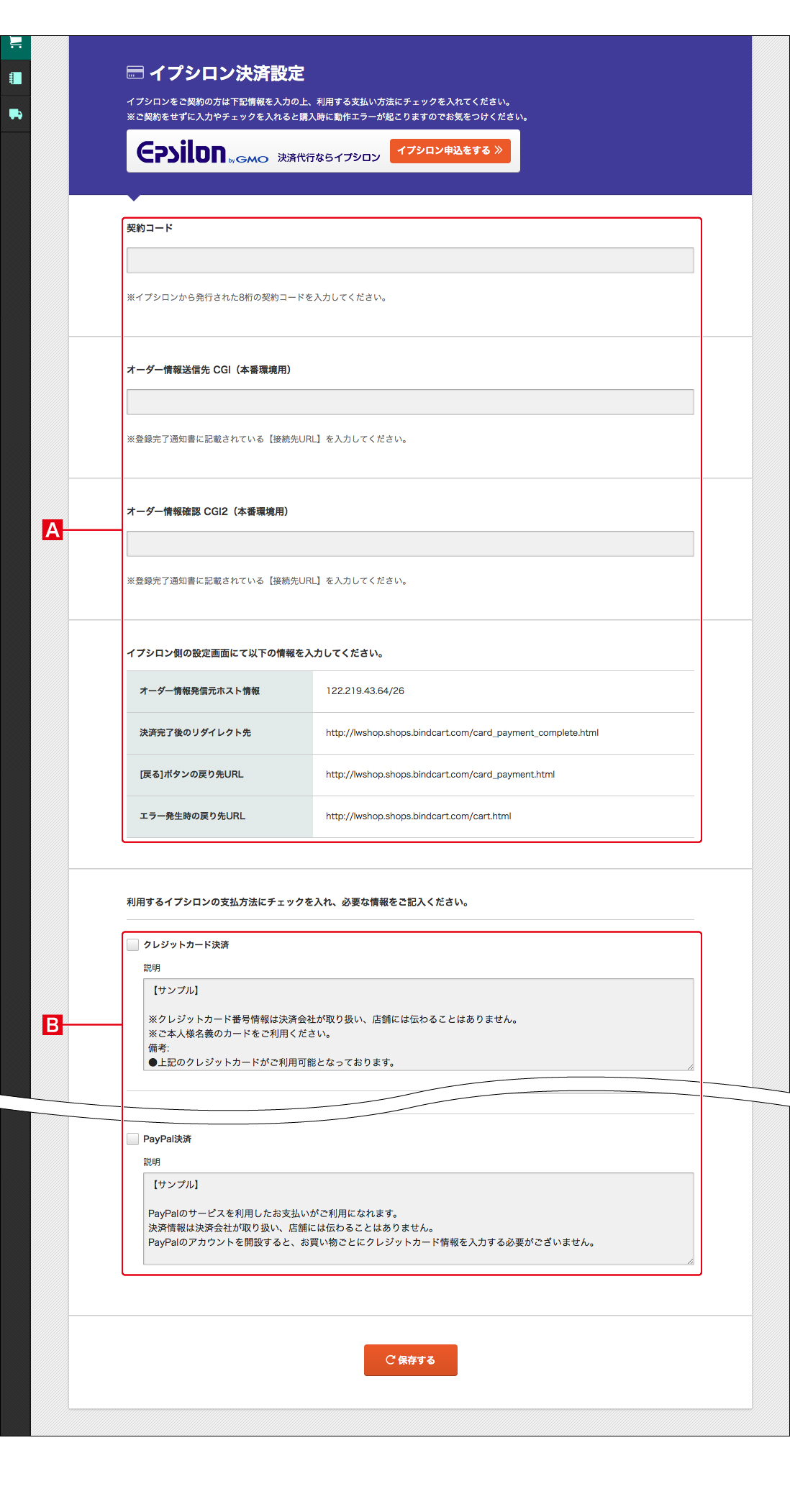Enable PayPal決済 checkbox
790x1512 pixels.
tap(133, 1139)
